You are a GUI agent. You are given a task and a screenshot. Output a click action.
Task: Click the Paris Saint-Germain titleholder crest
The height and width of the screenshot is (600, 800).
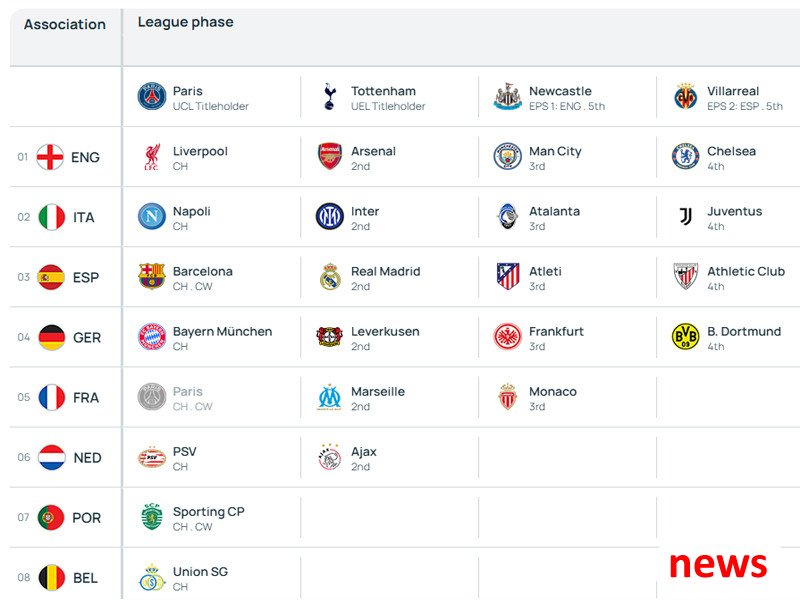152,97
